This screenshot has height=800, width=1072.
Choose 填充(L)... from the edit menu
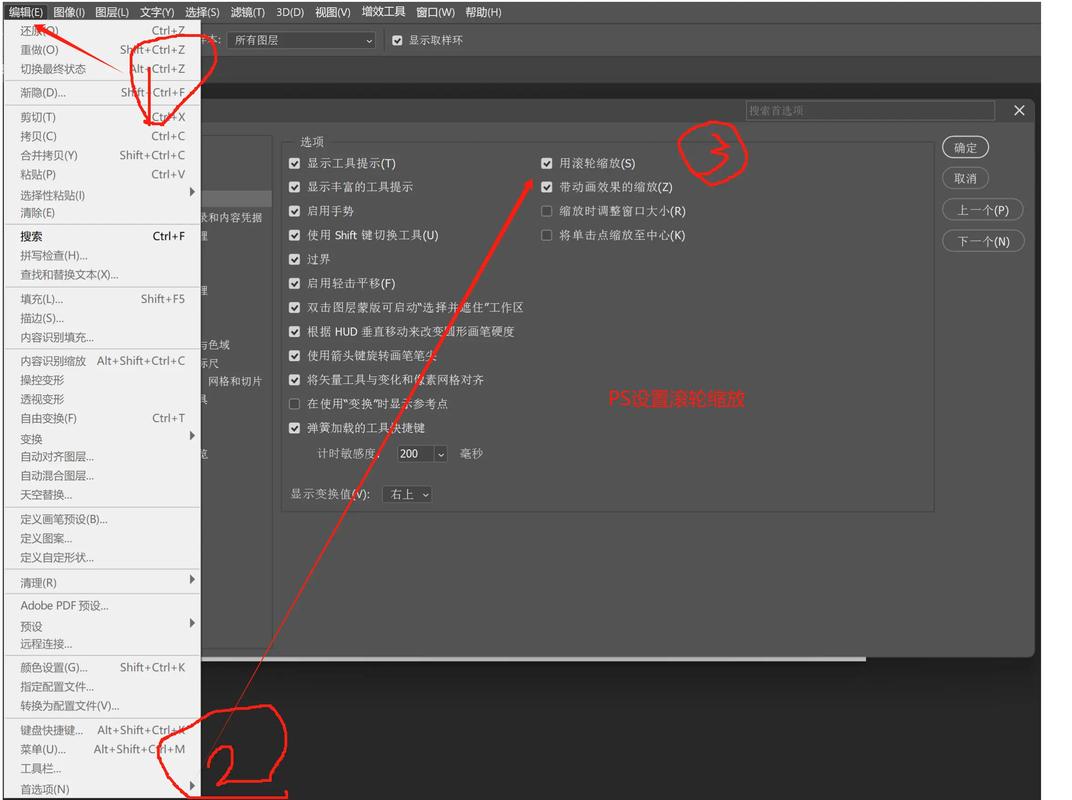[x=42, y=299]
